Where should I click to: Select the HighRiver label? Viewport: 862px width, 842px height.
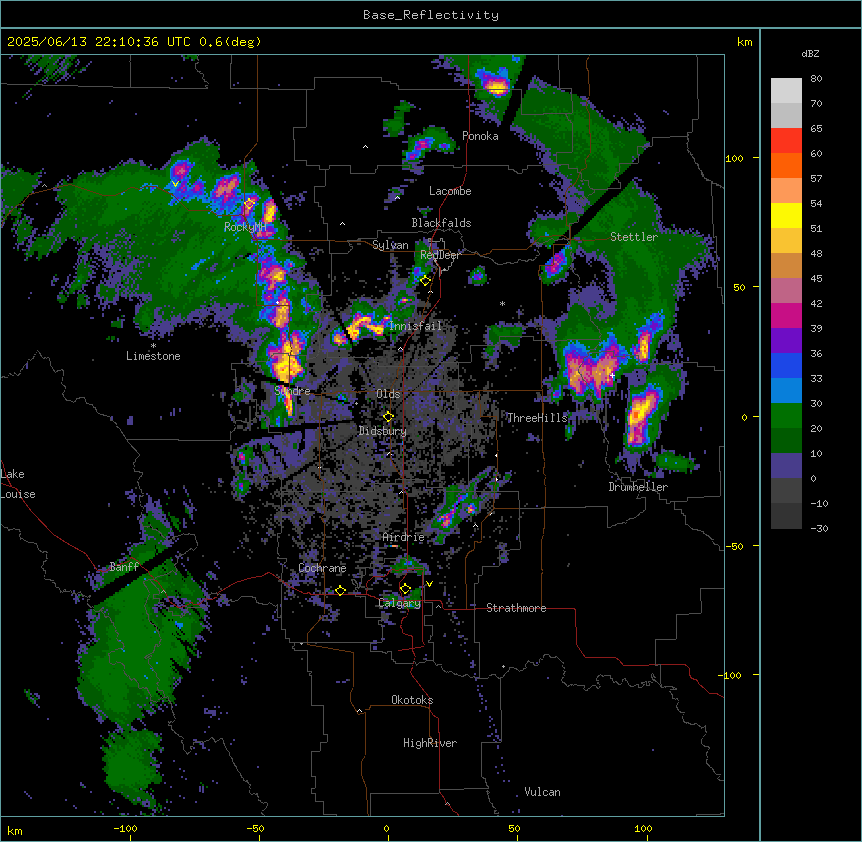(x=430, y=743)
